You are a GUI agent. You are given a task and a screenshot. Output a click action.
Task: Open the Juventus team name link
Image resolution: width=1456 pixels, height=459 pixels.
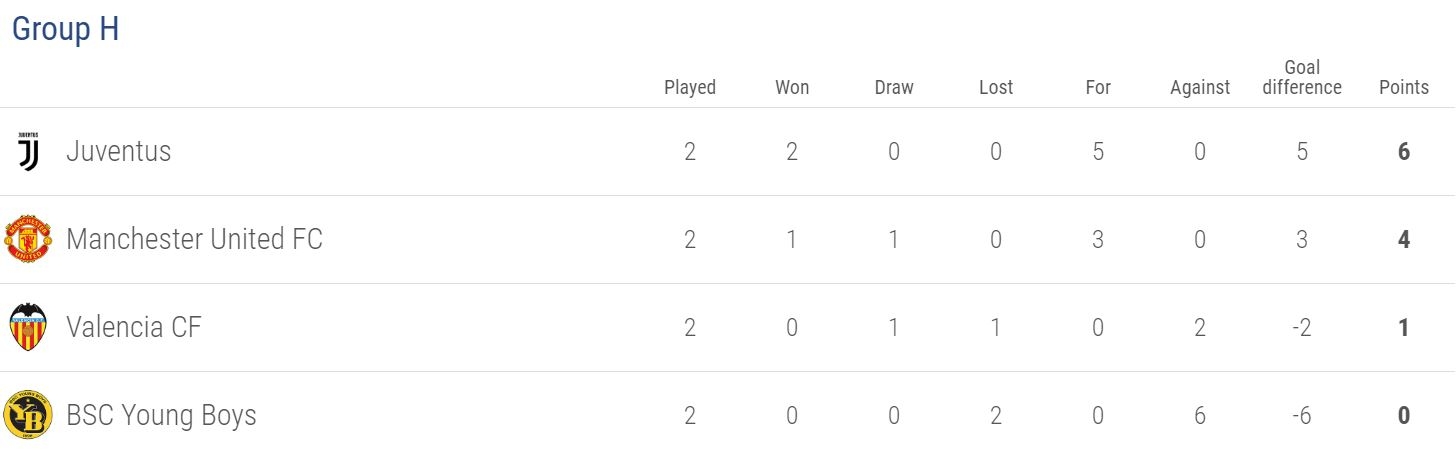[118, 152]
